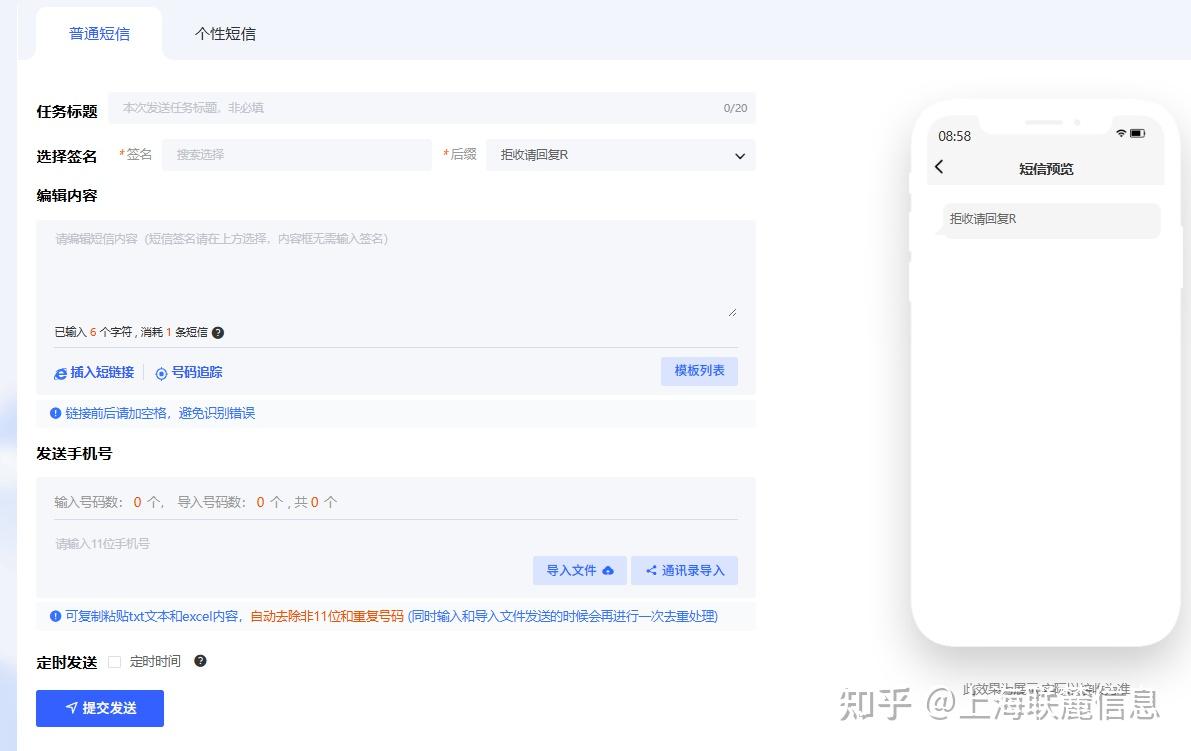Click the 短信预览 title text
Screen dimensions: 1191x751
point(1046,169)
